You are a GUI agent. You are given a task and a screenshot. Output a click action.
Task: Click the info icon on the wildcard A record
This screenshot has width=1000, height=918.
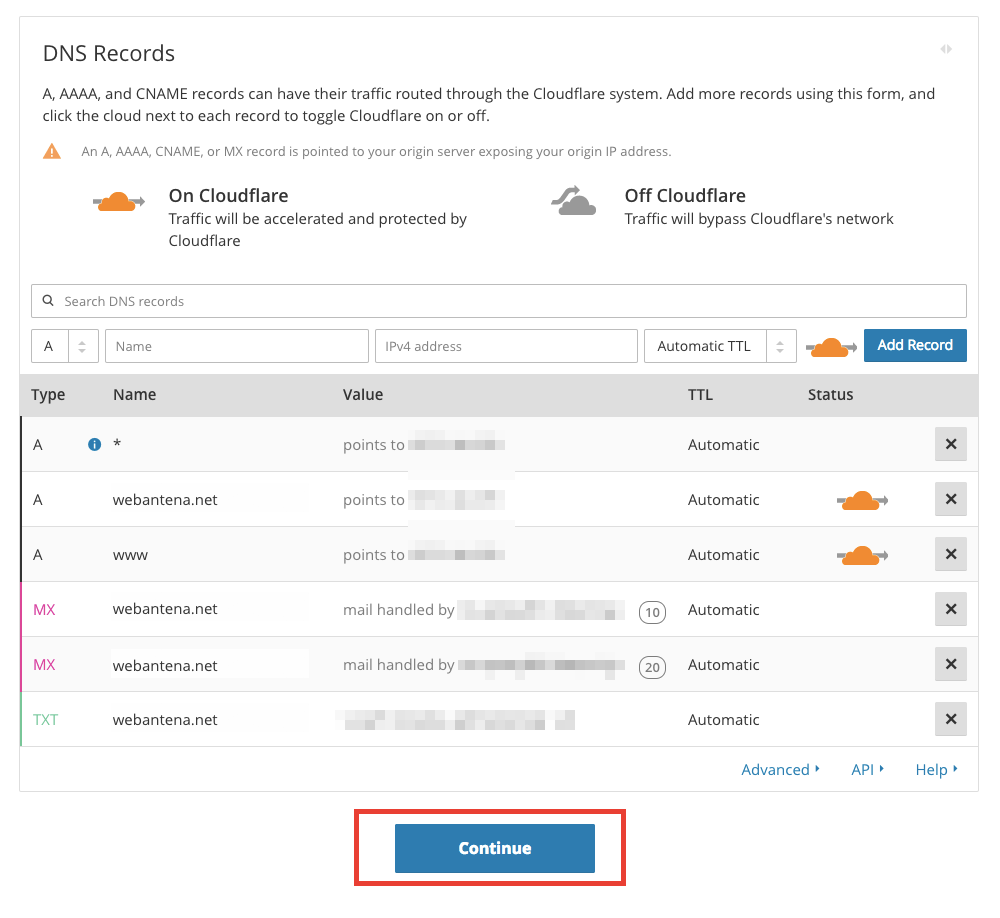[x=94, y=445]
